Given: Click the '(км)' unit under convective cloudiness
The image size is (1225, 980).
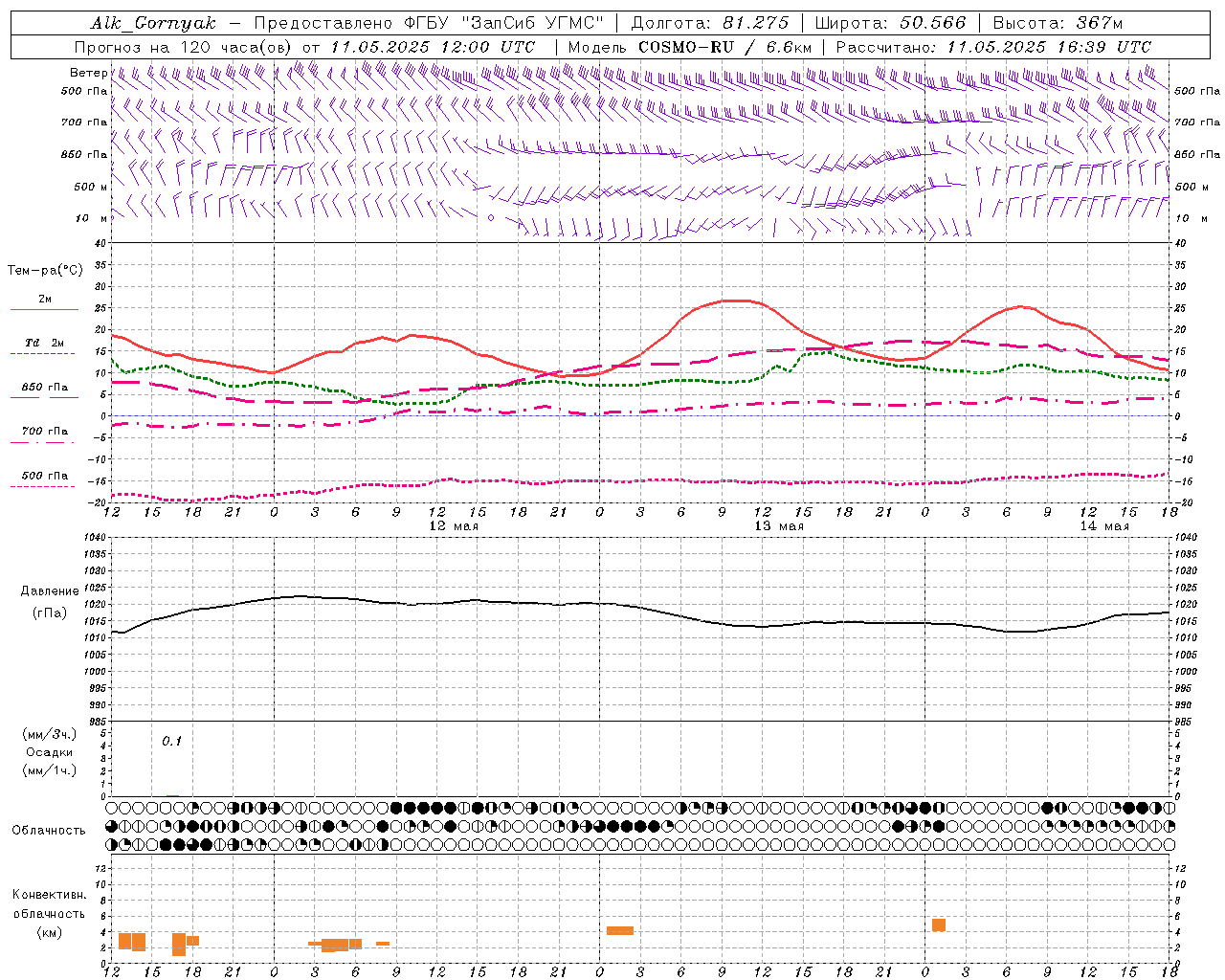Looking at the screenshot, I should click(x=49, y=932).
